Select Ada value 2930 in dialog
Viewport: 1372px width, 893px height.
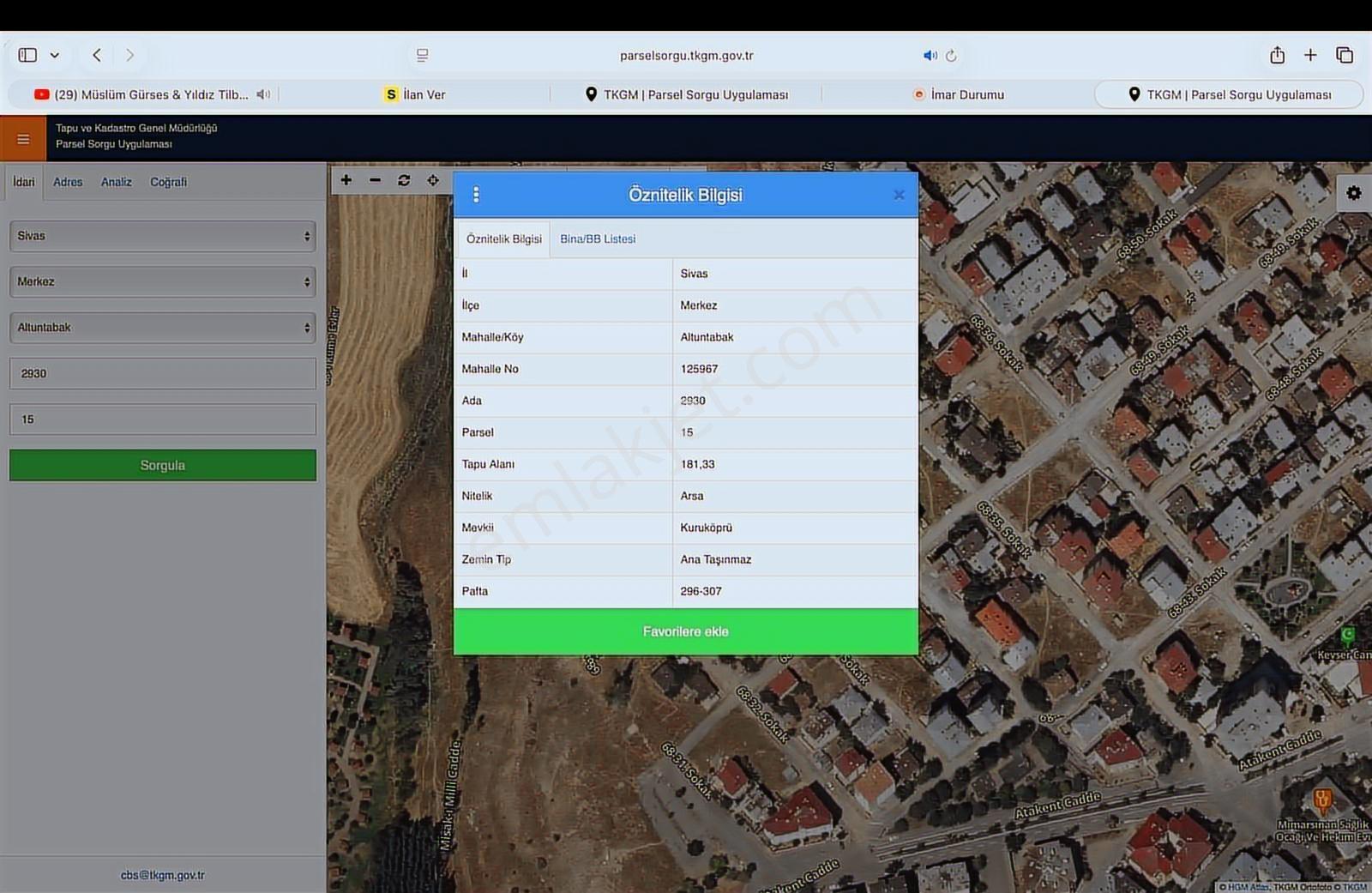coord(693,401)
